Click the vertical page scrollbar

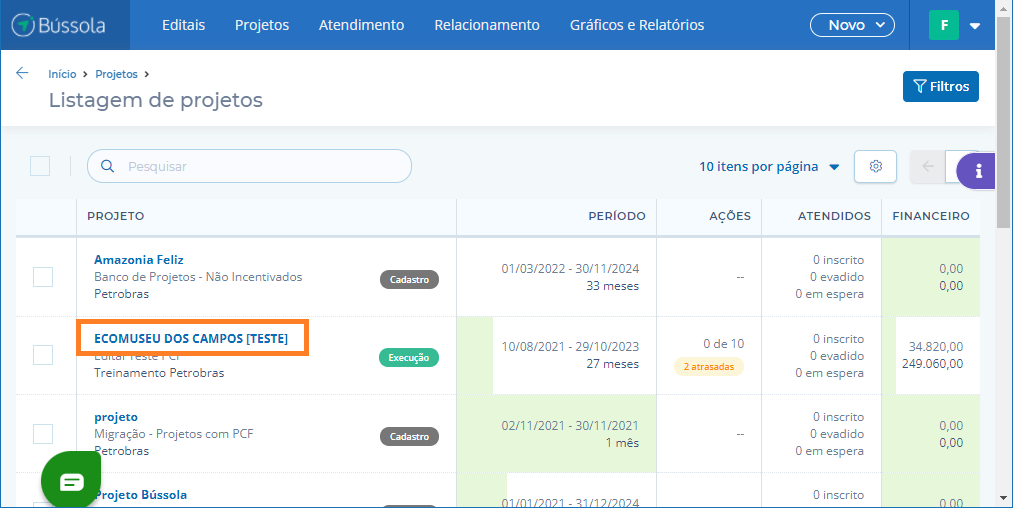coord(1003,123)
